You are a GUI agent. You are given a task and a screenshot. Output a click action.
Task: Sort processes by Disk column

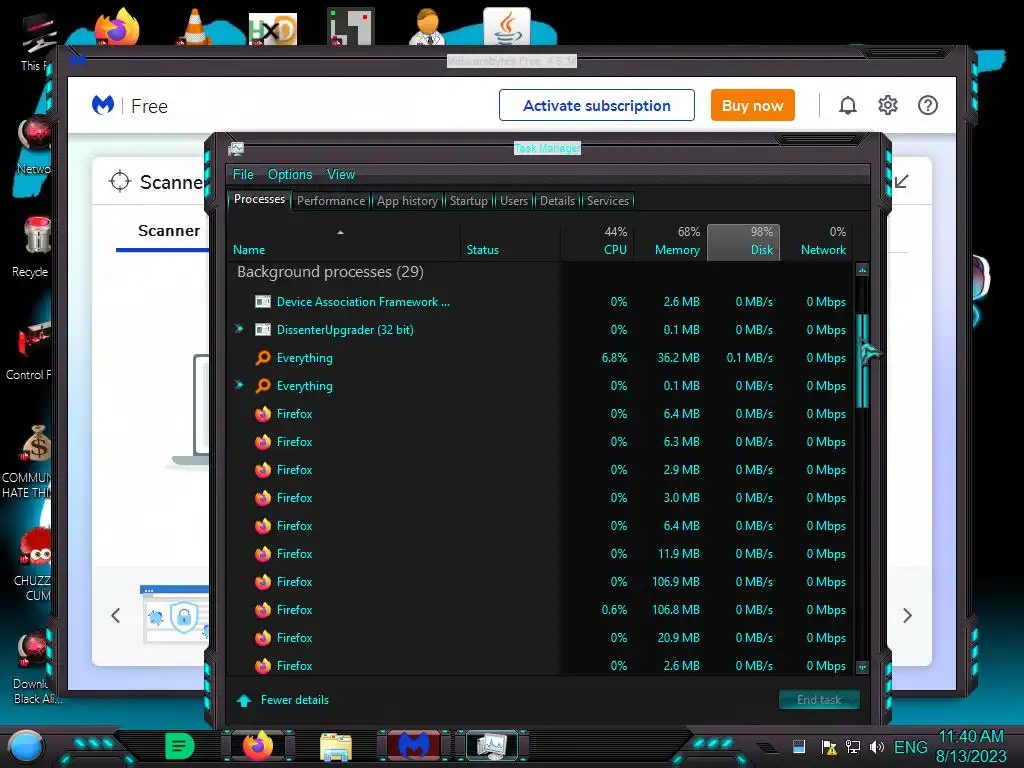point(743,241)
